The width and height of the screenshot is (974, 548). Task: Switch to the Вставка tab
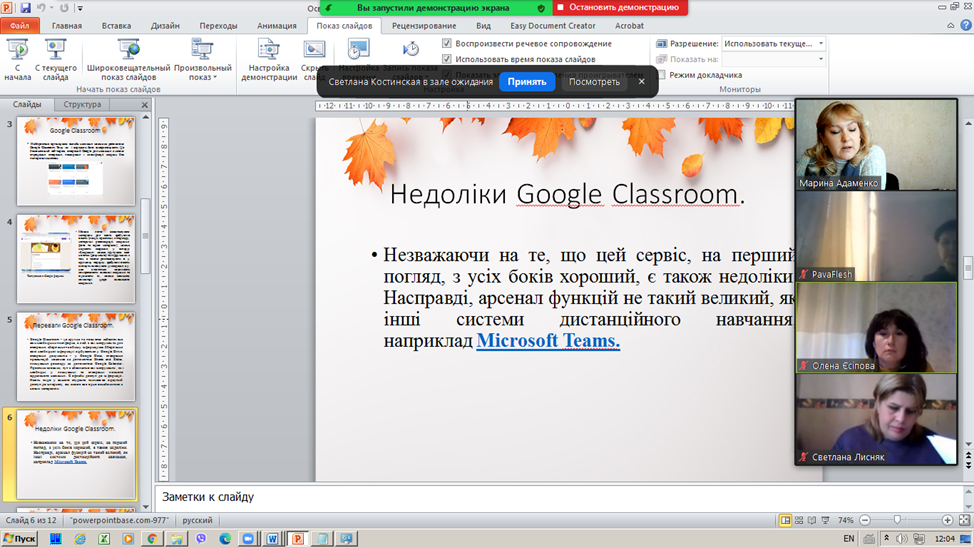116,25
